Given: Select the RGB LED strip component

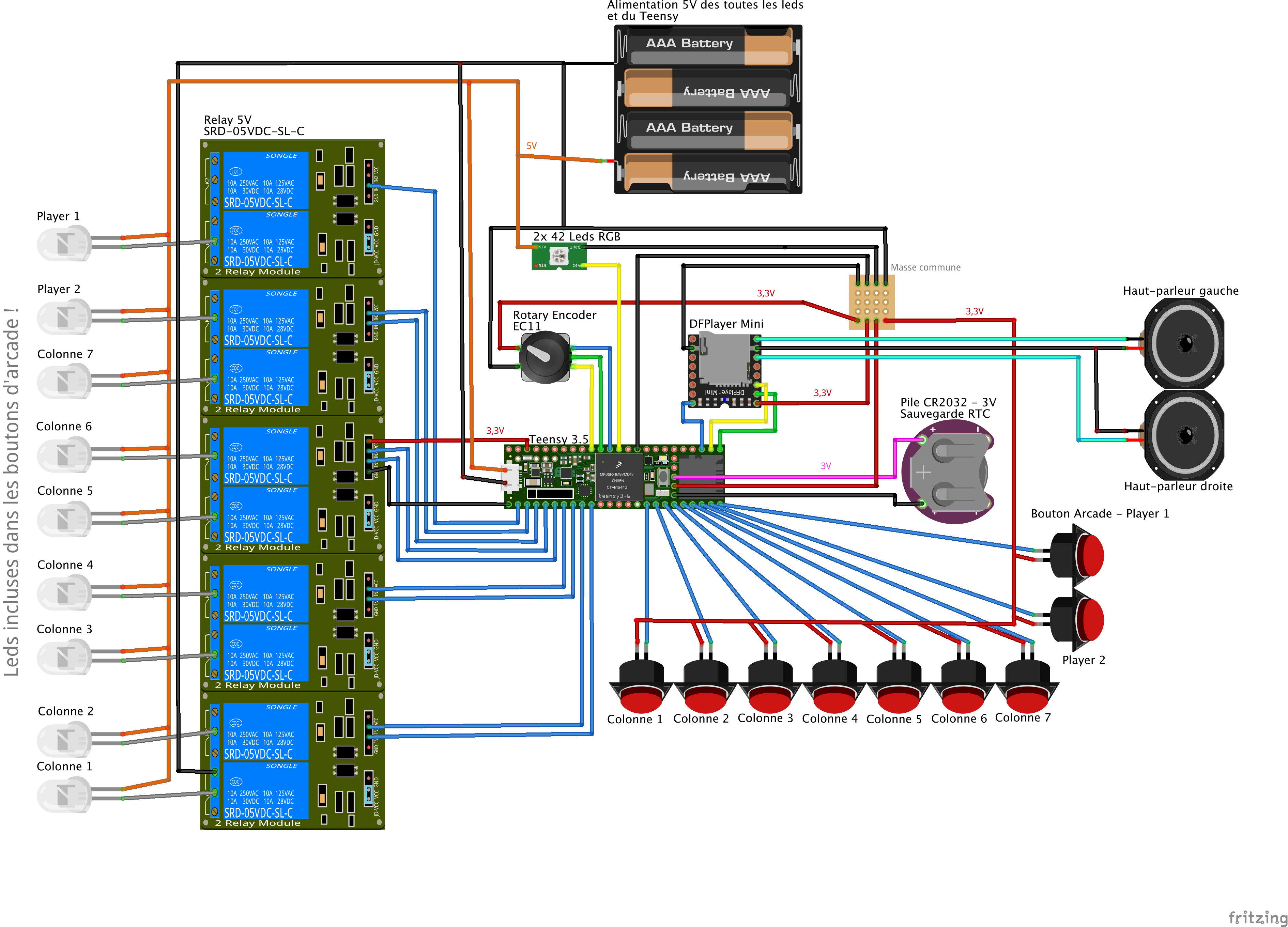Looking at the screenshot, I should point(559,256).
